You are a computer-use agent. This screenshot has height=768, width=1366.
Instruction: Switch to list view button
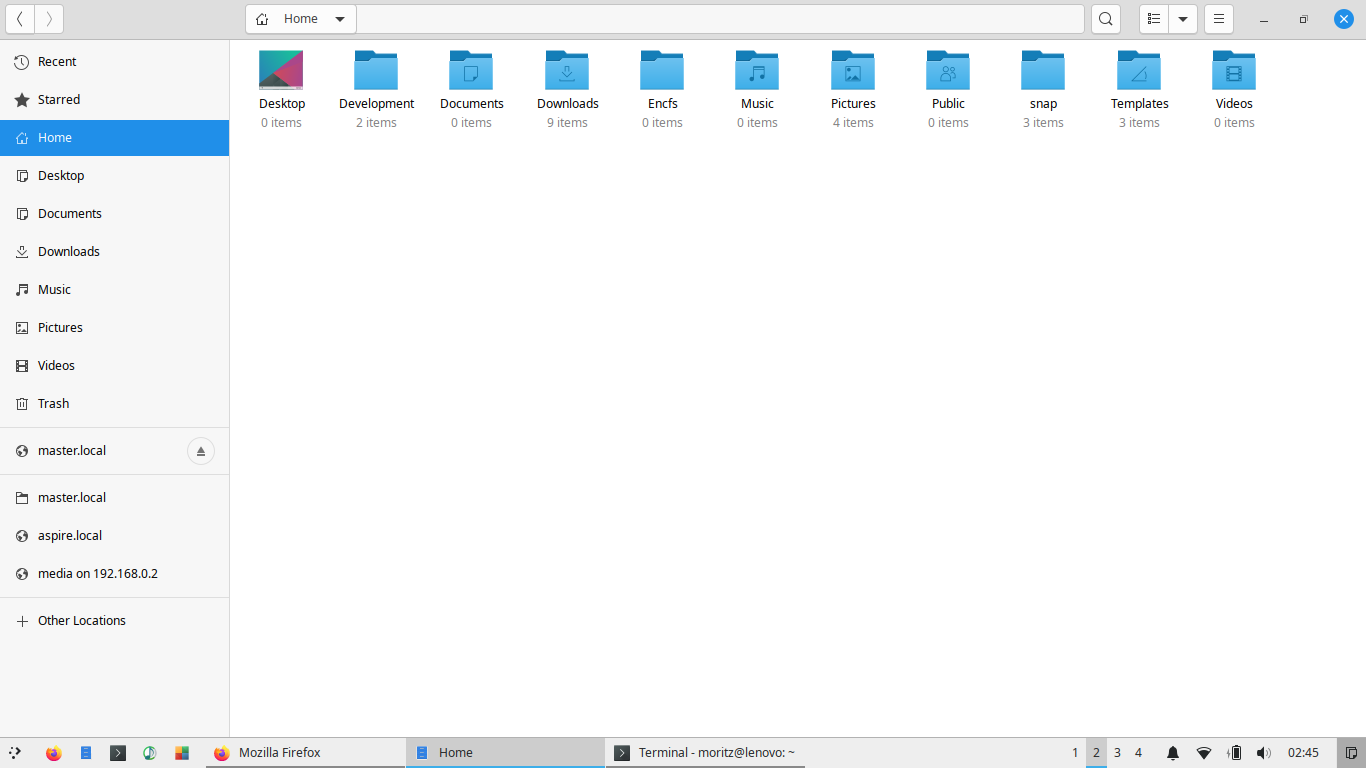pos(1154,19)
